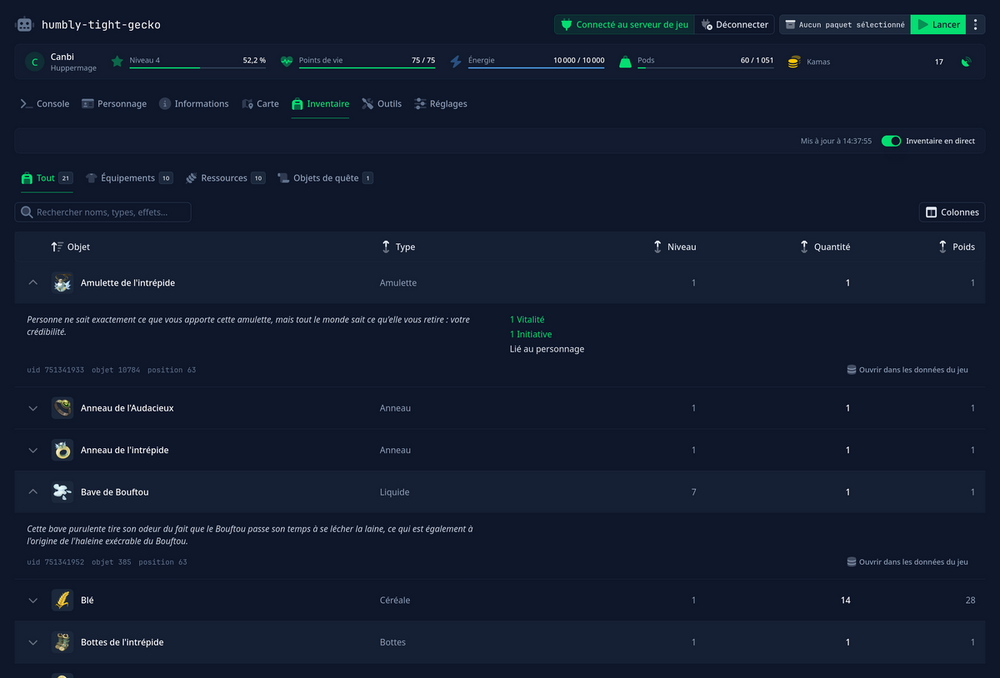
Task: Click the green Lancer button
Action: pos(938,25)
